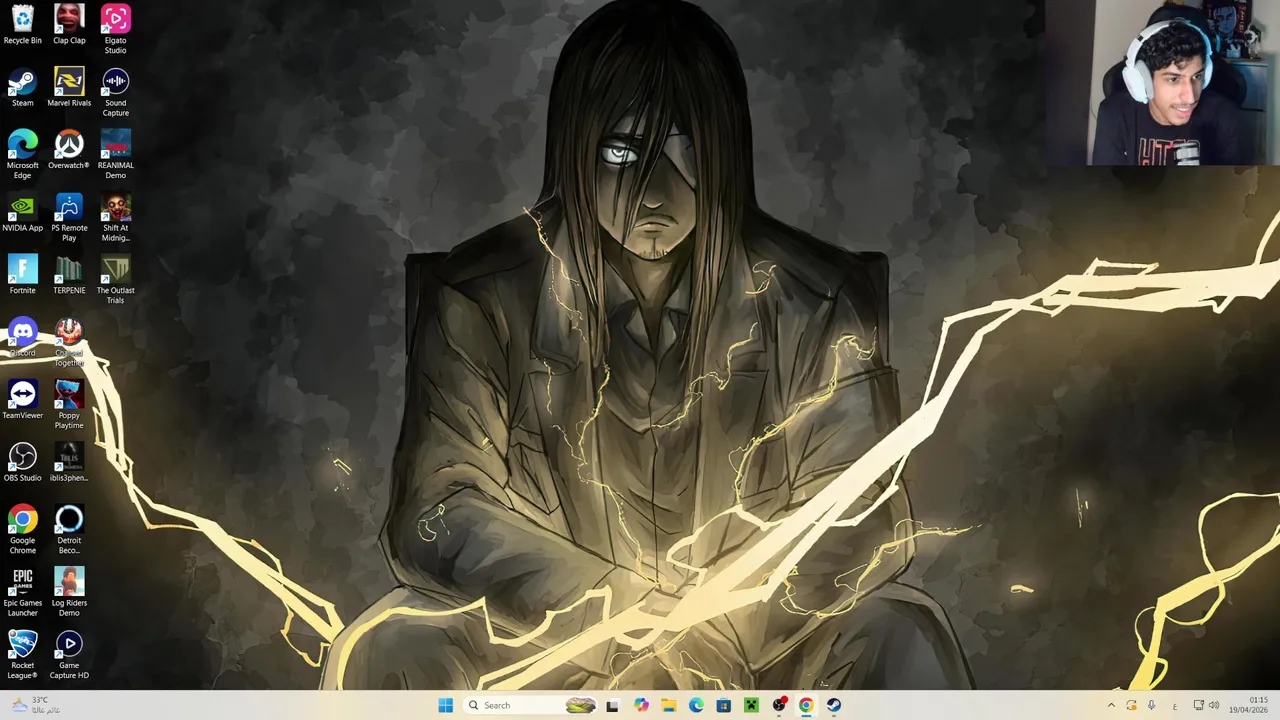Image resolution: width=1280 pixels, height=720 pixels.
Task: Switch to OBS Studio in the taskbar
Action: tap(778, 705)
